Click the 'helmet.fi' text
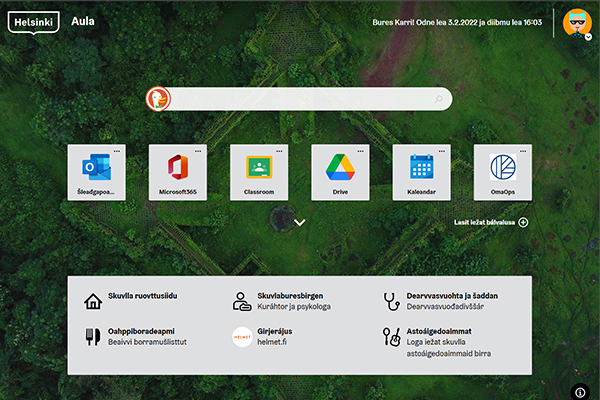 pos(272,342)
